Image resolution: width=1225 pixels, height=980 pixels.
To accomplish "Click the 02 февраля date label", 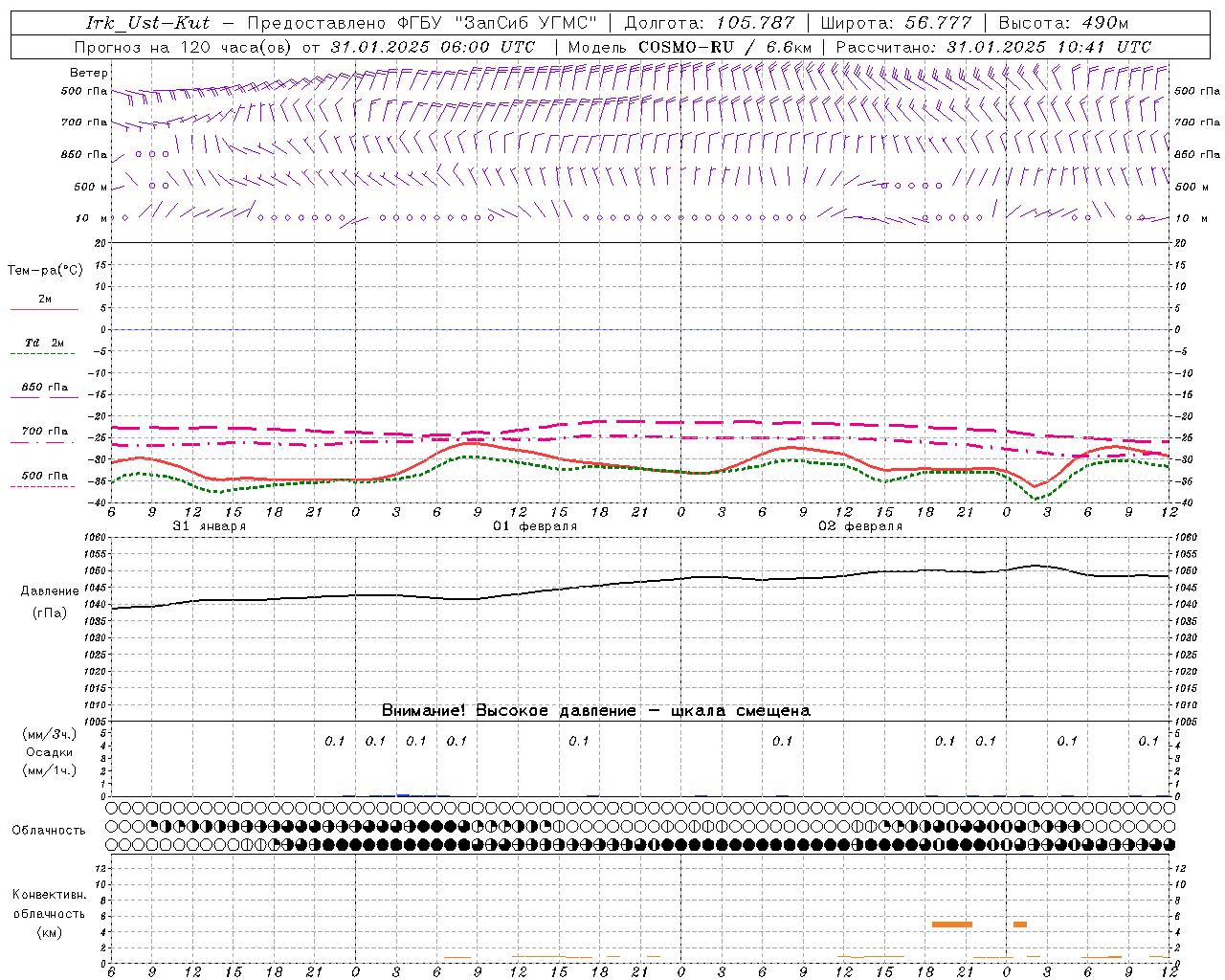I will [860, 526].
